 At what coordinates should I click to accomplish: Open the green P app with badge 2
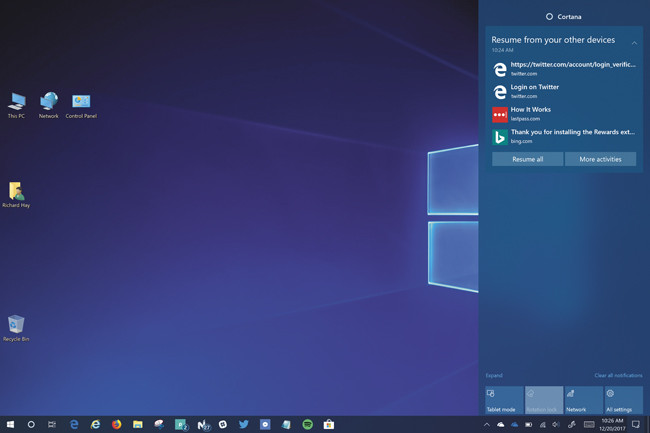pyautogui.click(x=181, y=424)
